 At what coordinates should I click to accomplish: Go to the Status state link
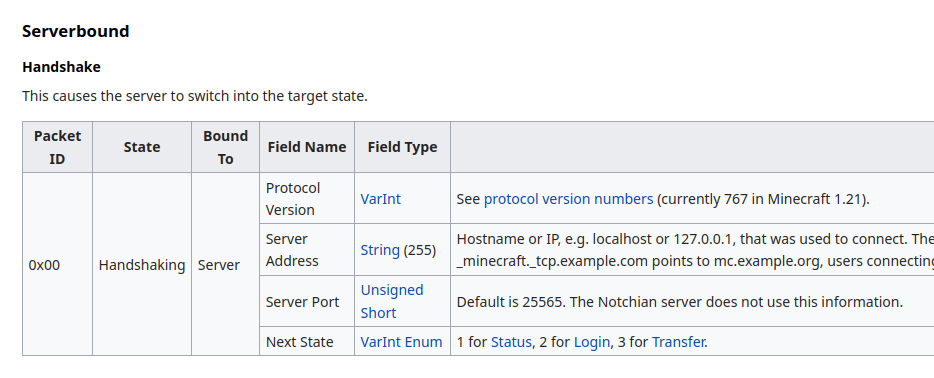pos(511,342)
